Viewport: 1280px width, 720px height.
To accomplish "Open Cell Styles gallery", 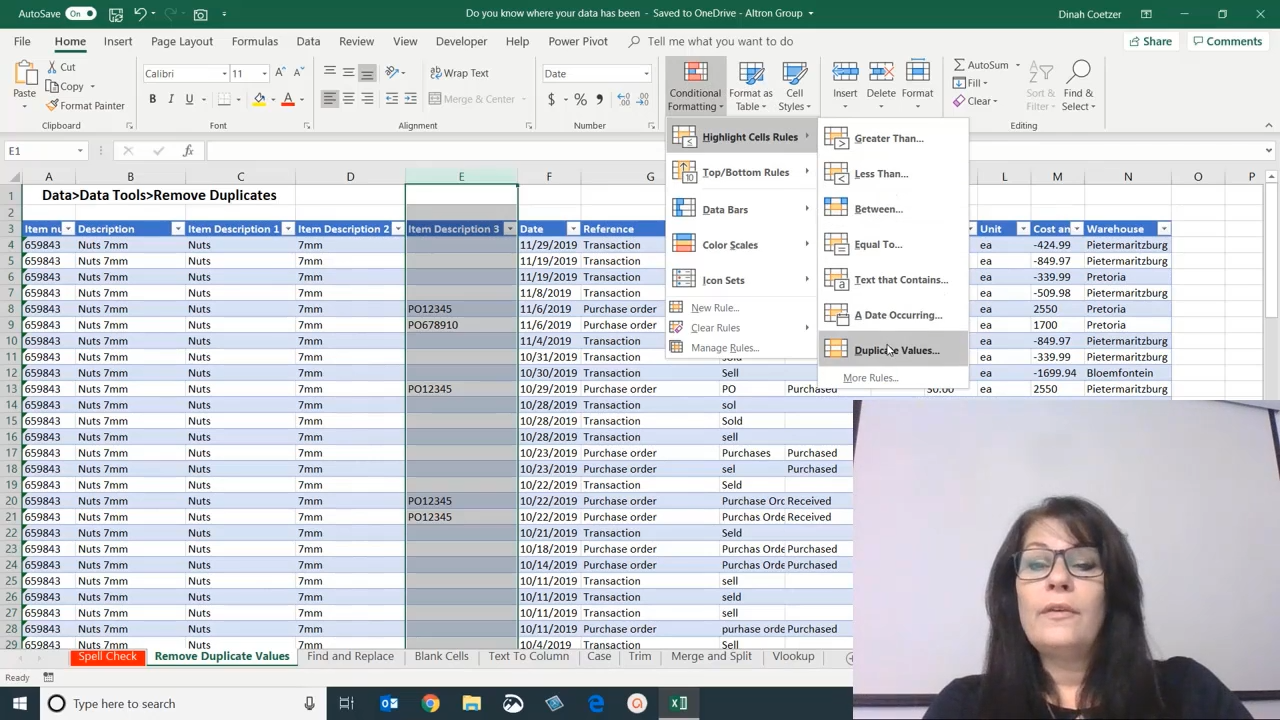I will pyautogui.click(x=795, y=86).
